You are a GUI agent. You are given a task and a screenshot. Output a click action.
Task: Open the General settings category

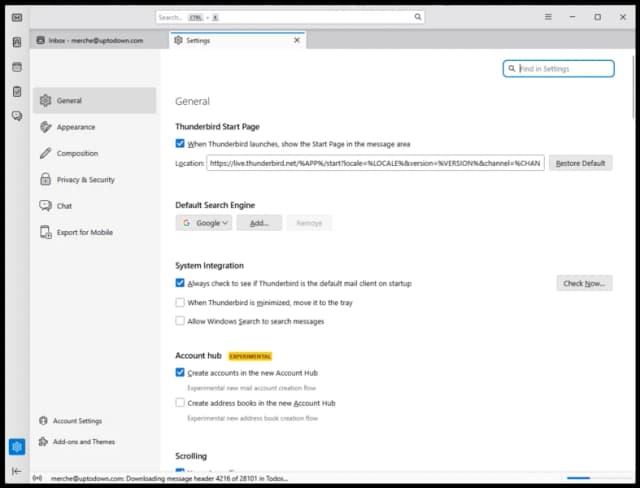[95, 100]
